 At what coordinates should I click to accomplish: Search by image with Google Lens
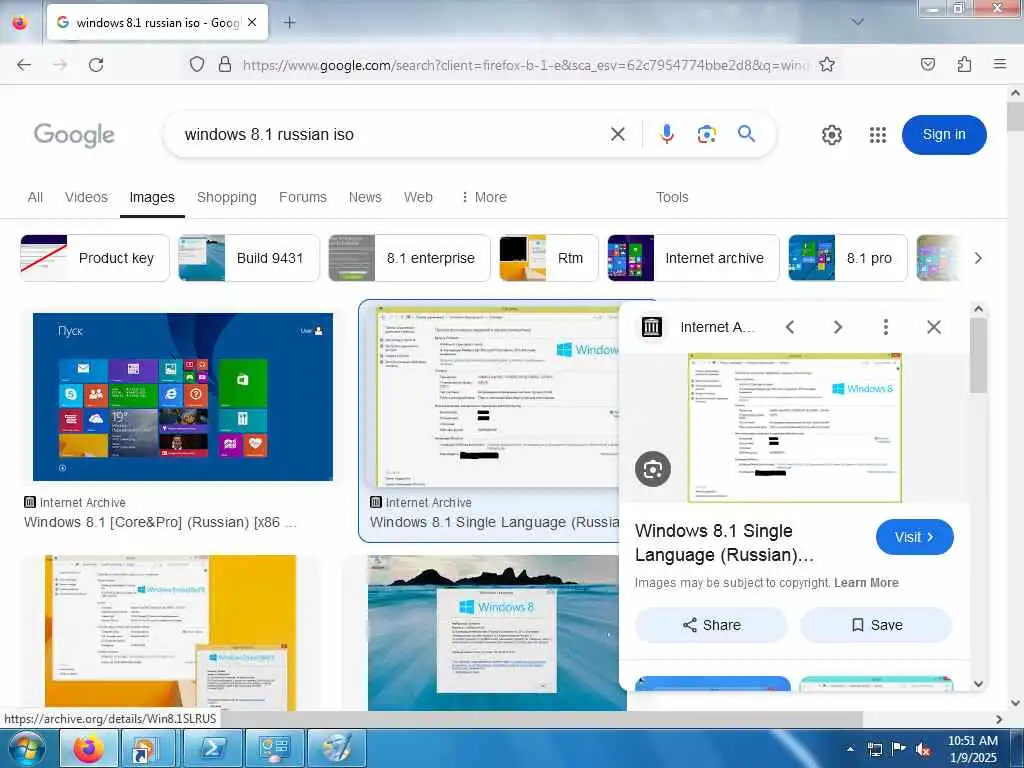click(707, 135)
